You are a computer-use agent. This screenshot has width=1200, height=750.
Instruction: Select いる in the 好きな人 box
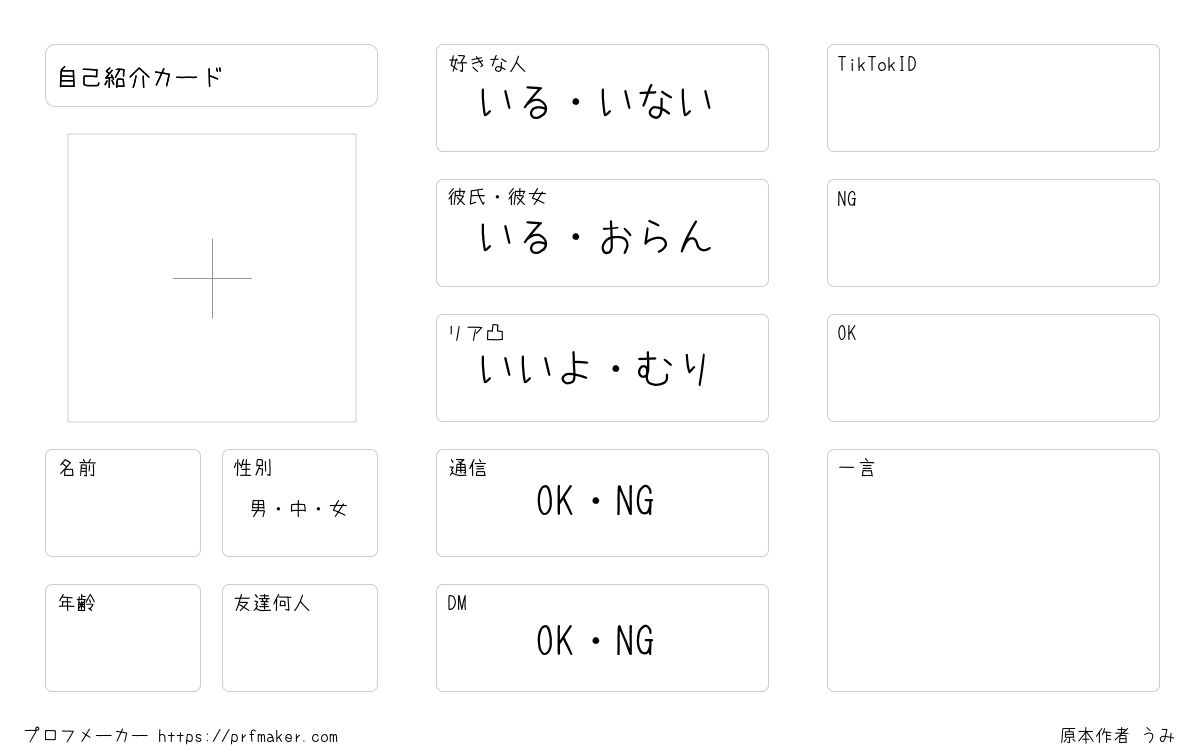point(515,102)
